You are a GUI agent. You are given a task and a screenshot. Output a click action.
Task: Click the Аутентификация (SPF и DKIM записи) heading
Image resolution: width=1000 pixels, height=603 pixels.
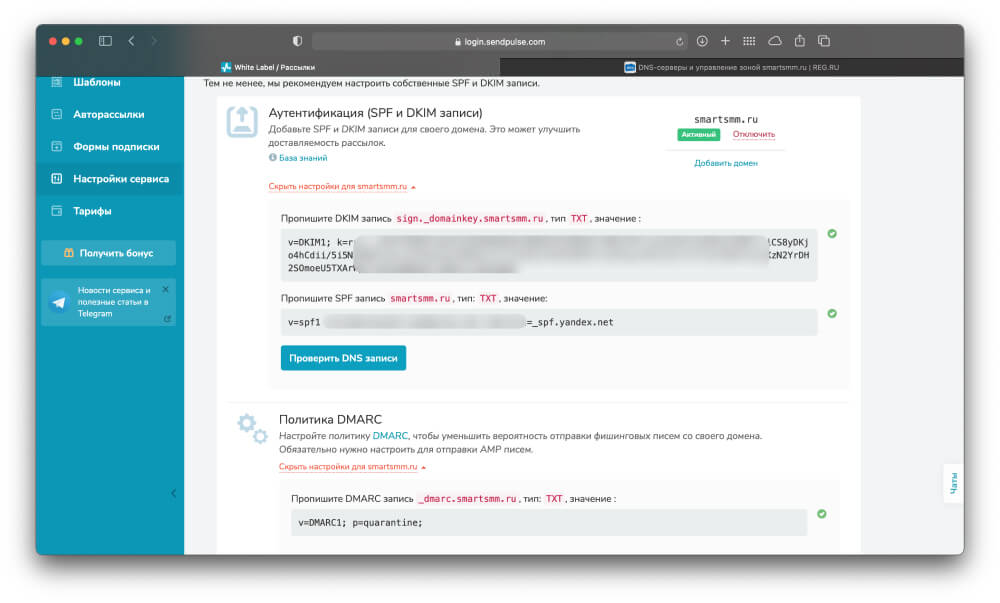375,113
